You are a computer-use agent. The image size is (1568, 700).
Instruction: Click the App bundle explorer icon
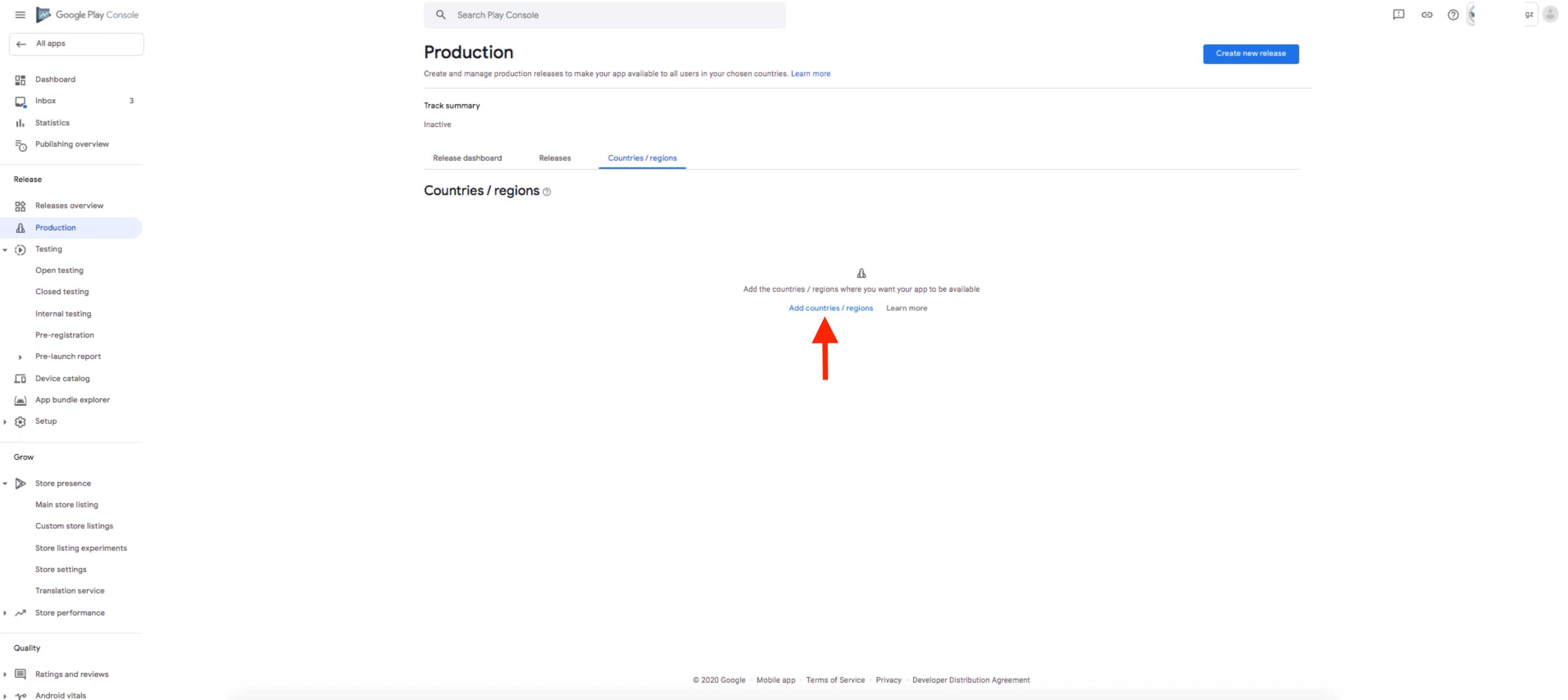pos(20,400)
